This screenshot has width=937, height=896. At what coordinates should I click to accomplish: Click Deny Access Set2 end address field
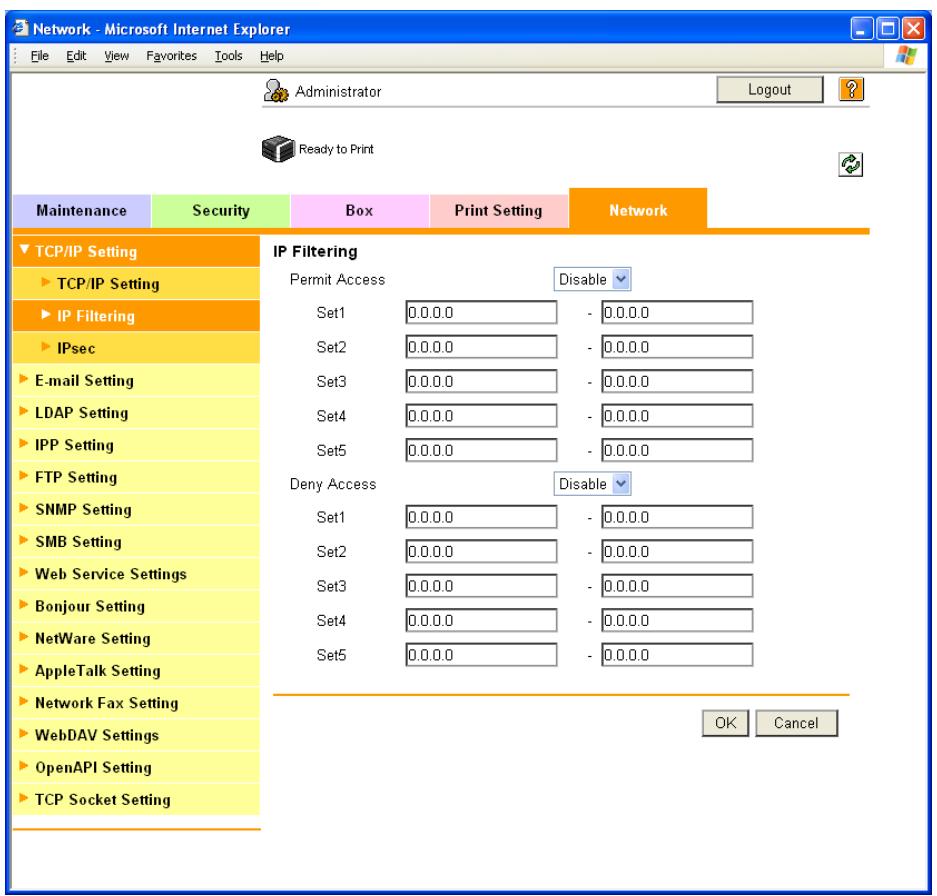point(677,552)
